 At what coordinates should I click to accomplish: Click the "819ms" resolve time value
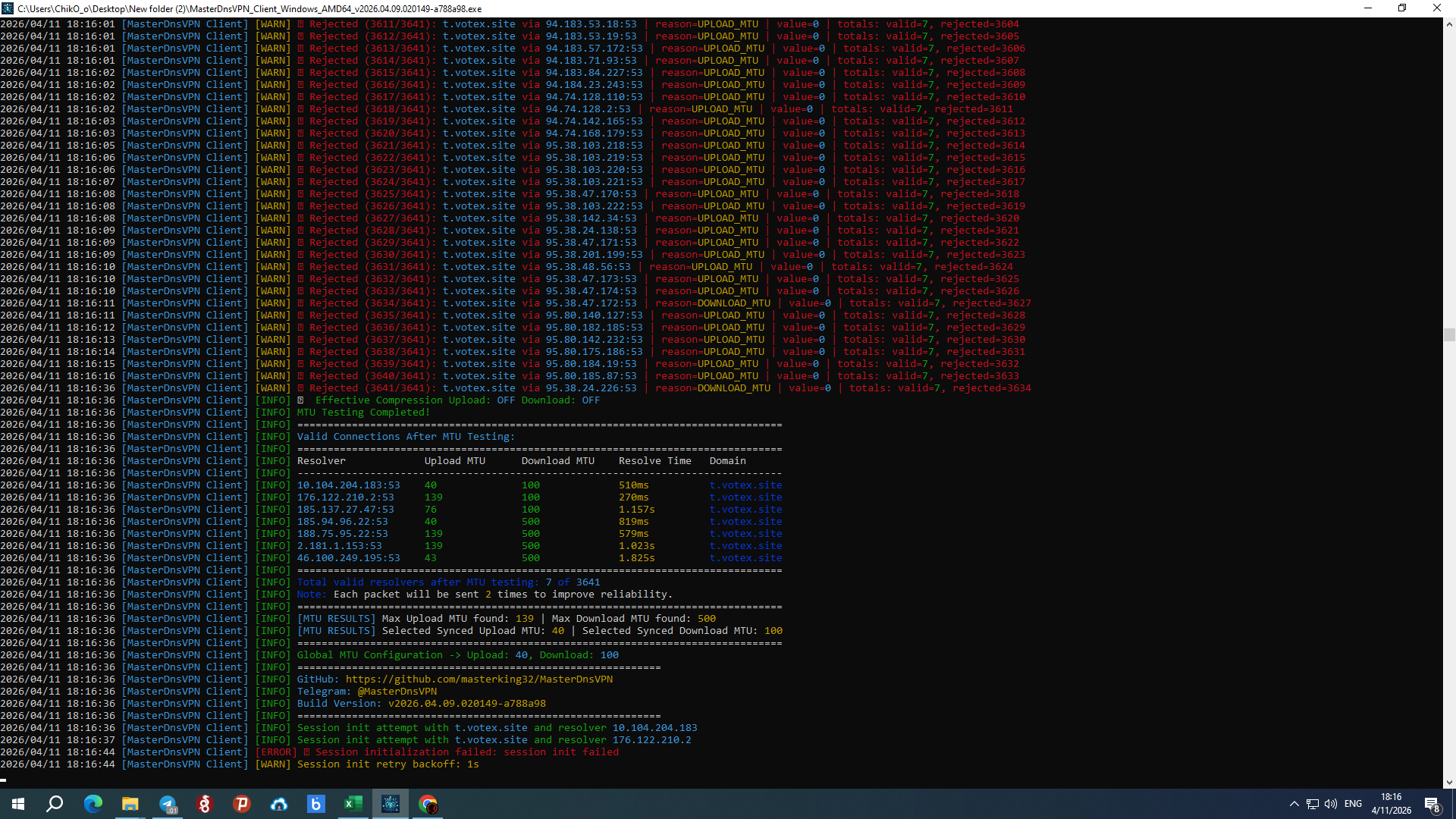633,522
